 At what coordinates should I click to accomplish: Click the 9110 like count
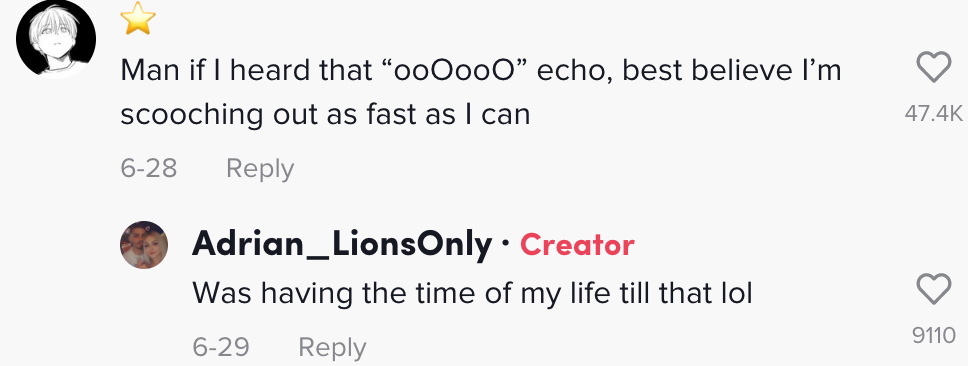pos(933,336)
